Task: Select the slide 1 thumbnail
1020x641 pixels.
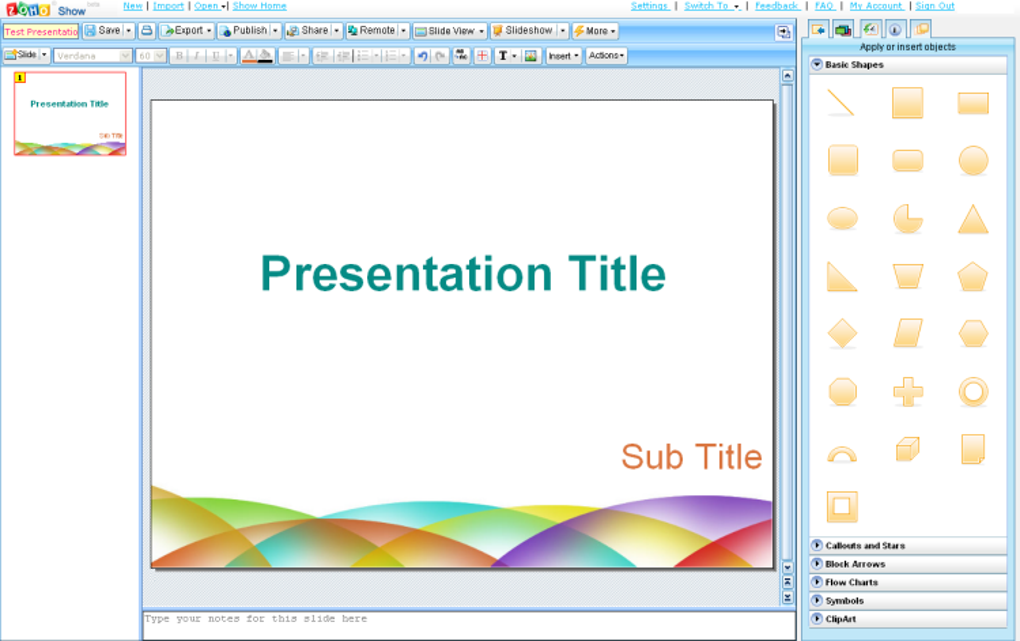Action: coord(70,113)
